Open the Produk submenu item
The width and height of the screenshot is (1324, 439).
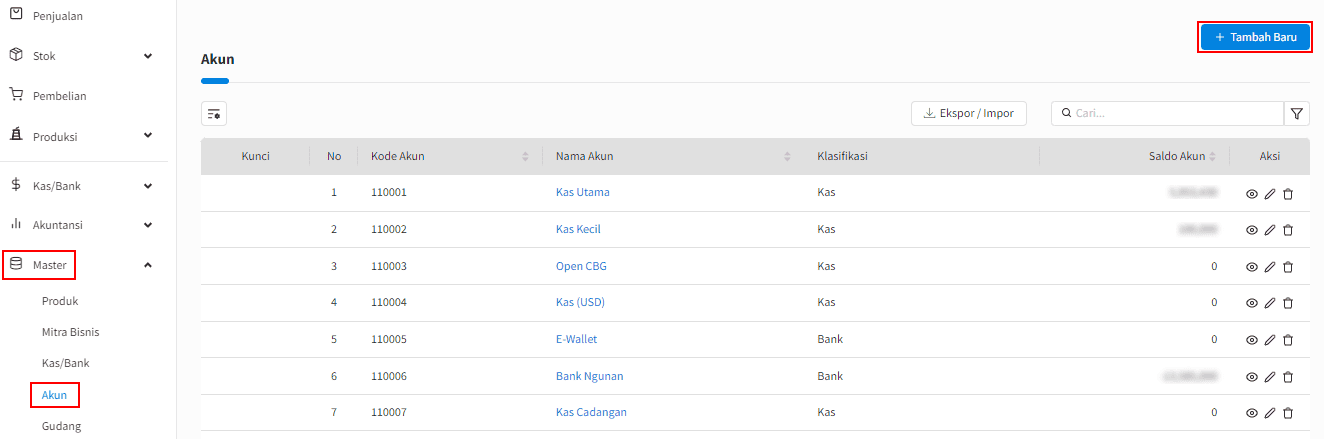(x=60, y=301)
